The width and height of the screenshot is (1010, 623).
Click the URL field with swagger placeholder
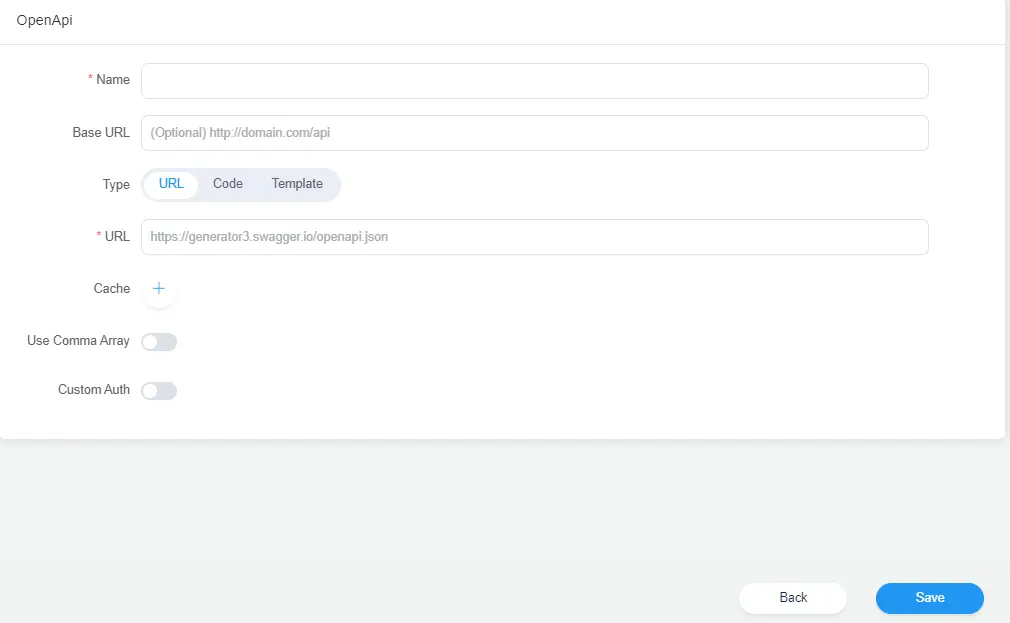(534, 237)
